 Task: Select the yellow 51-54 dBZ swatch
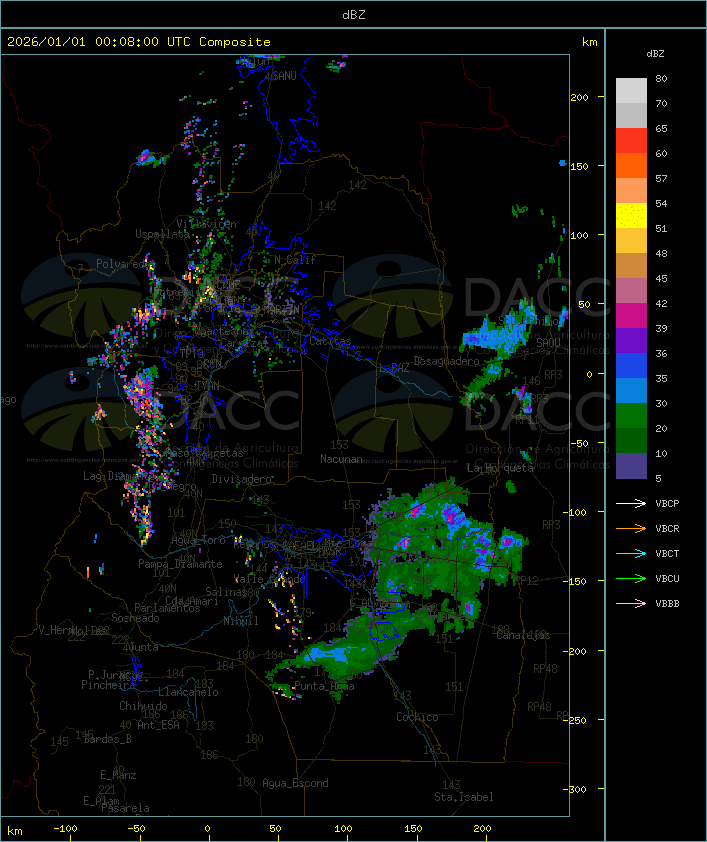pyautogui.click(x=631, y=215)
